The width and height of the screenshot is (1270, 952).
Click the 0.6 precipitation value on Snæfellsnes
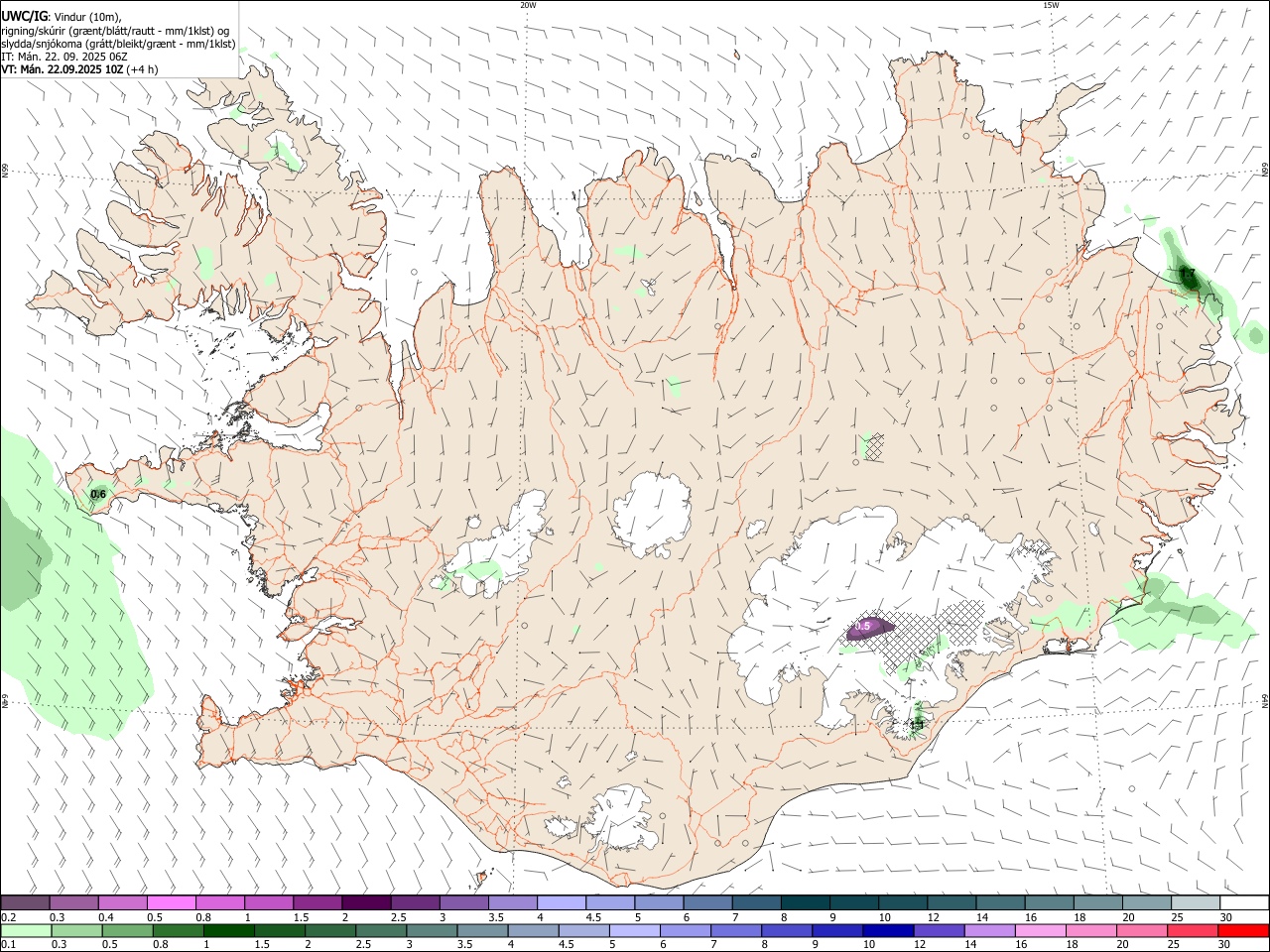tap(98, 494)
